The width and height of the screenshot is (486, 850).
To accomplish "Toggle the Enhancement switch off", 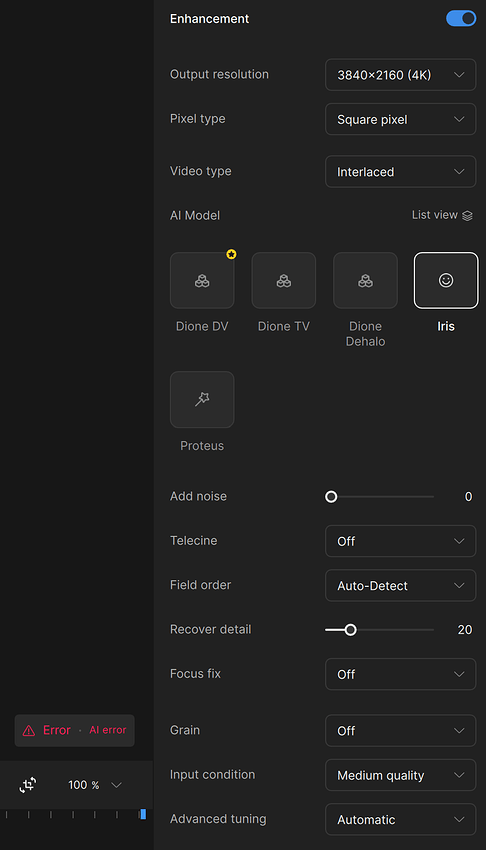I will tap(461, 18).
